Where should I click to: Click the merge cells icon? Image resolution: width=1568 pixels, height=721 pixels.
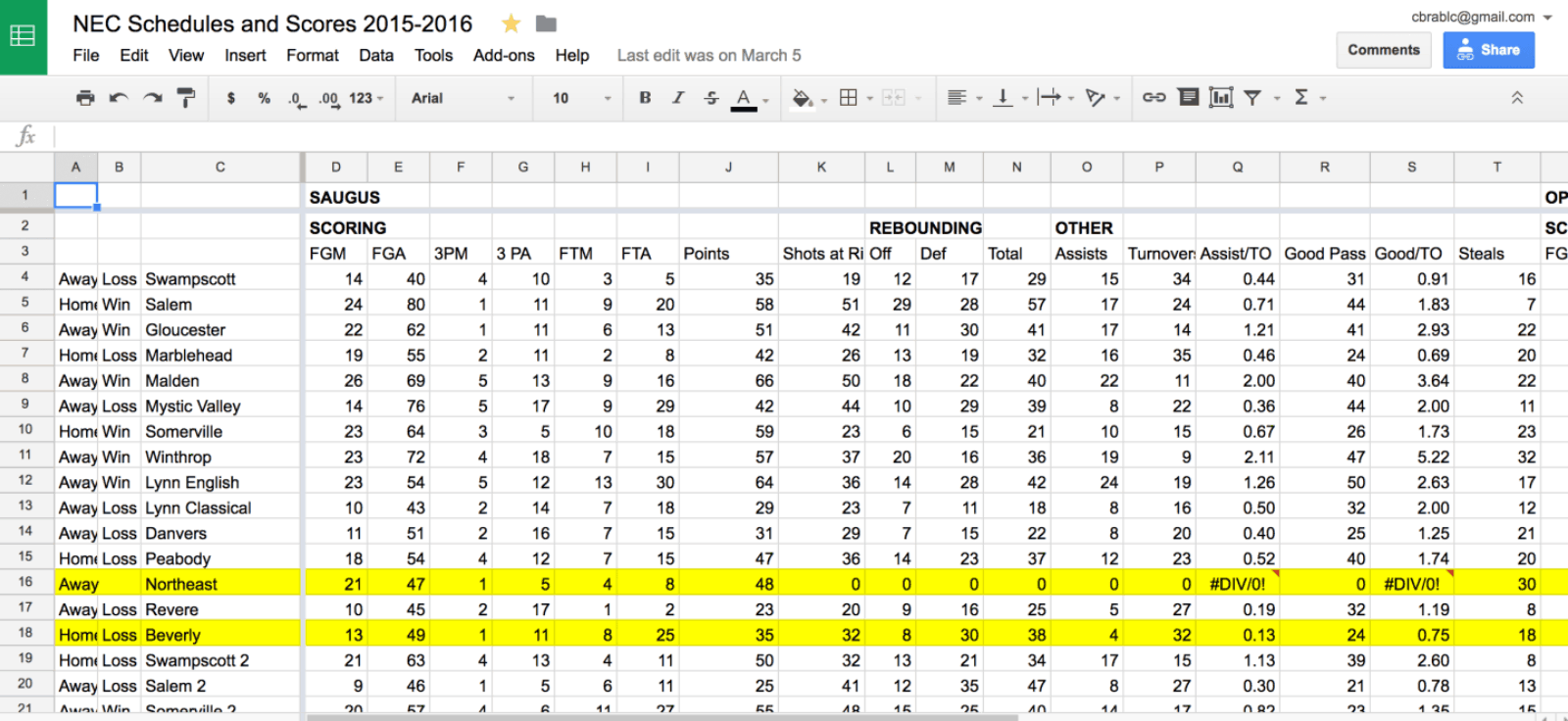point(893,98)
